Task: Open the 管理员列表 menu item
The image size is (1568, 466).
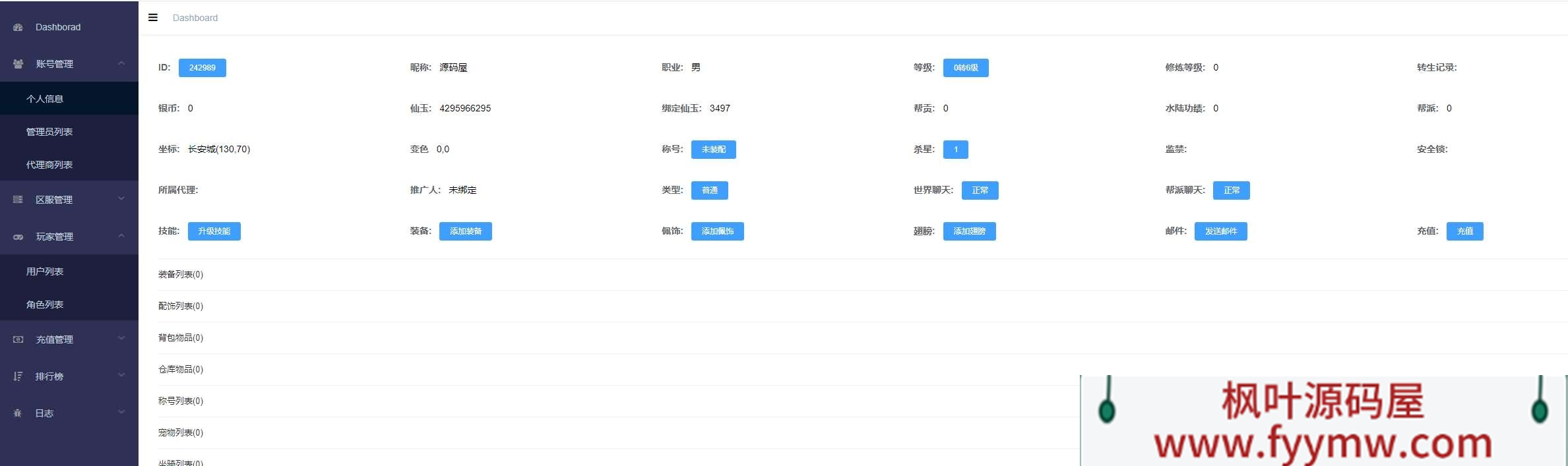Action: point(49,132)
